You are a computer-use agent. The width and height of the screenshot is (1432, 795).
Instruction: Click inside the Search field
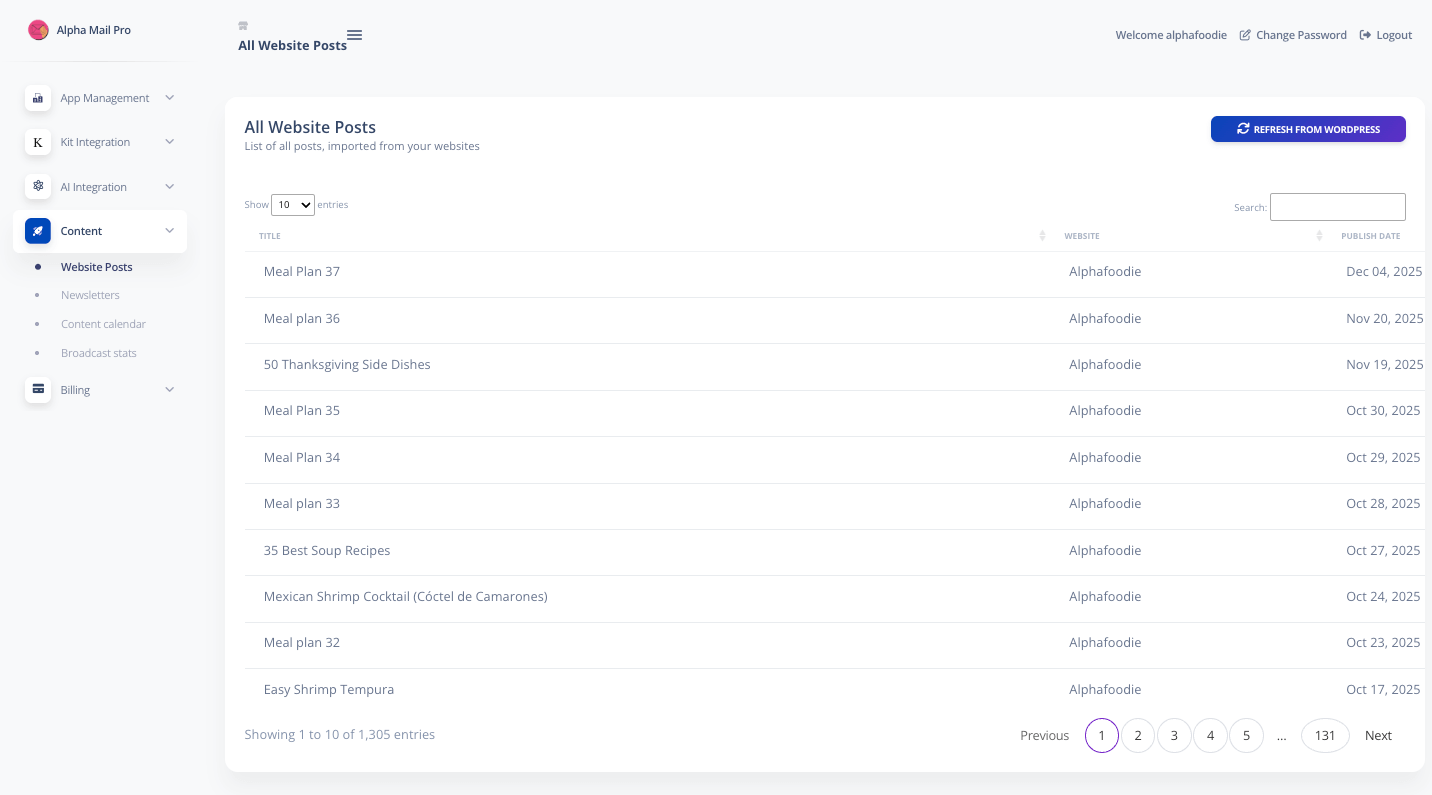tap(1337, 207)
